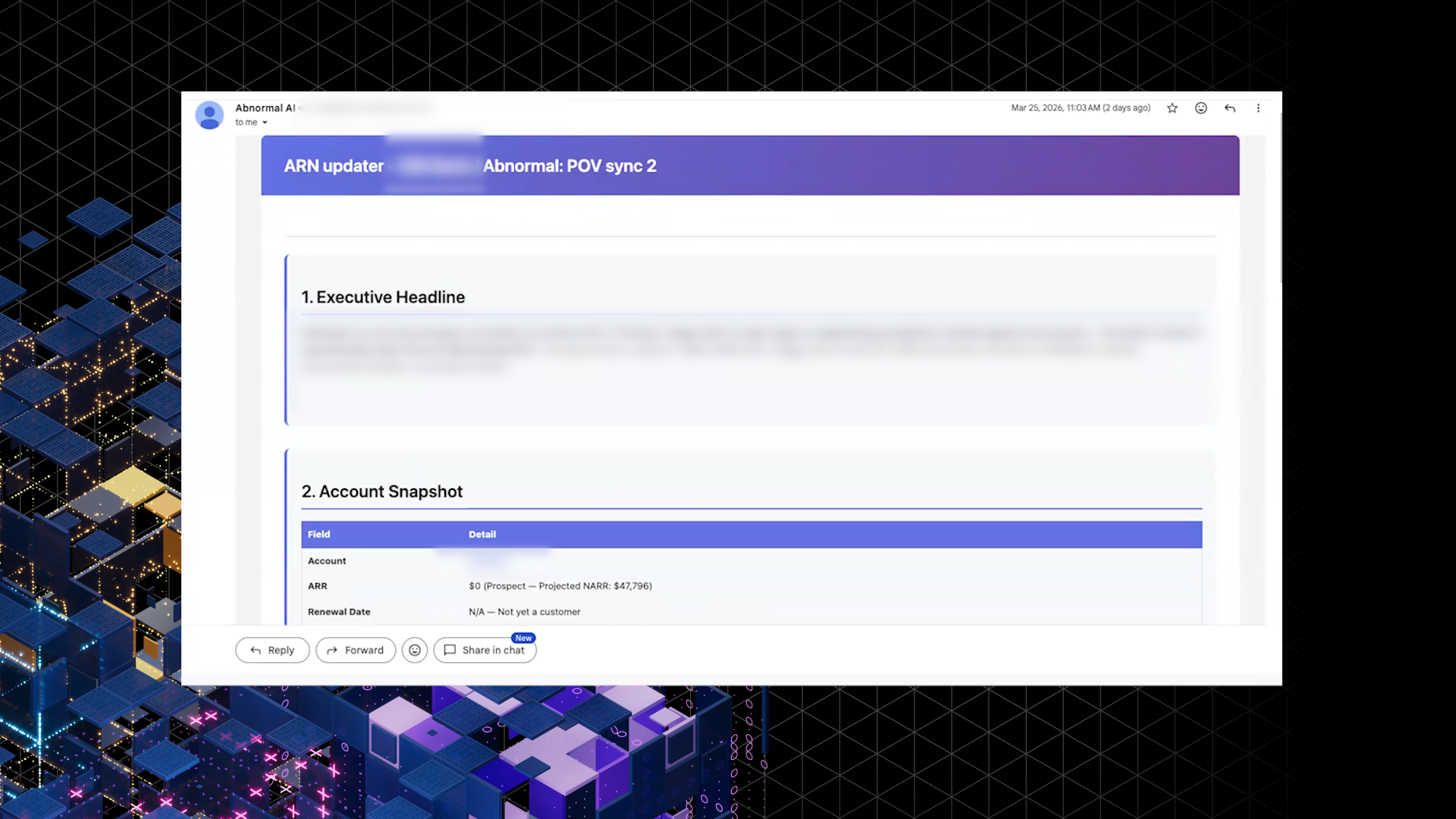Star this email from Abnormal AI

pyautogui.click(x=1172, y=108)
